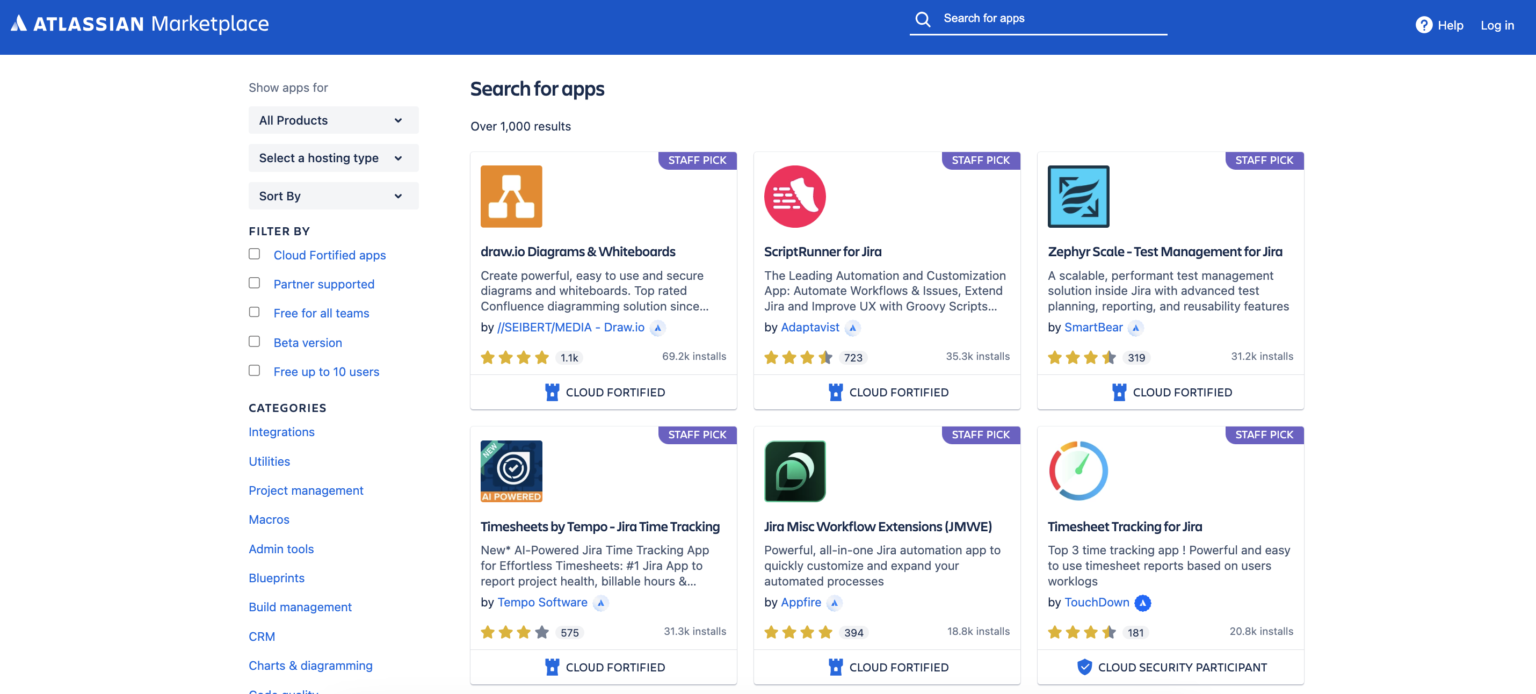Image resolution: width=1536 pixels, height=694 pixels.
Task: Select the Utilities category
Action: (269, 461)
